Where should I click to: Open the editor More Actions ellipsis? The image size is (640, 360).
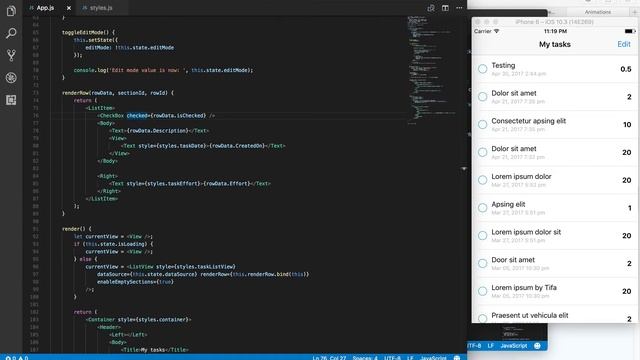coord(459,8)
